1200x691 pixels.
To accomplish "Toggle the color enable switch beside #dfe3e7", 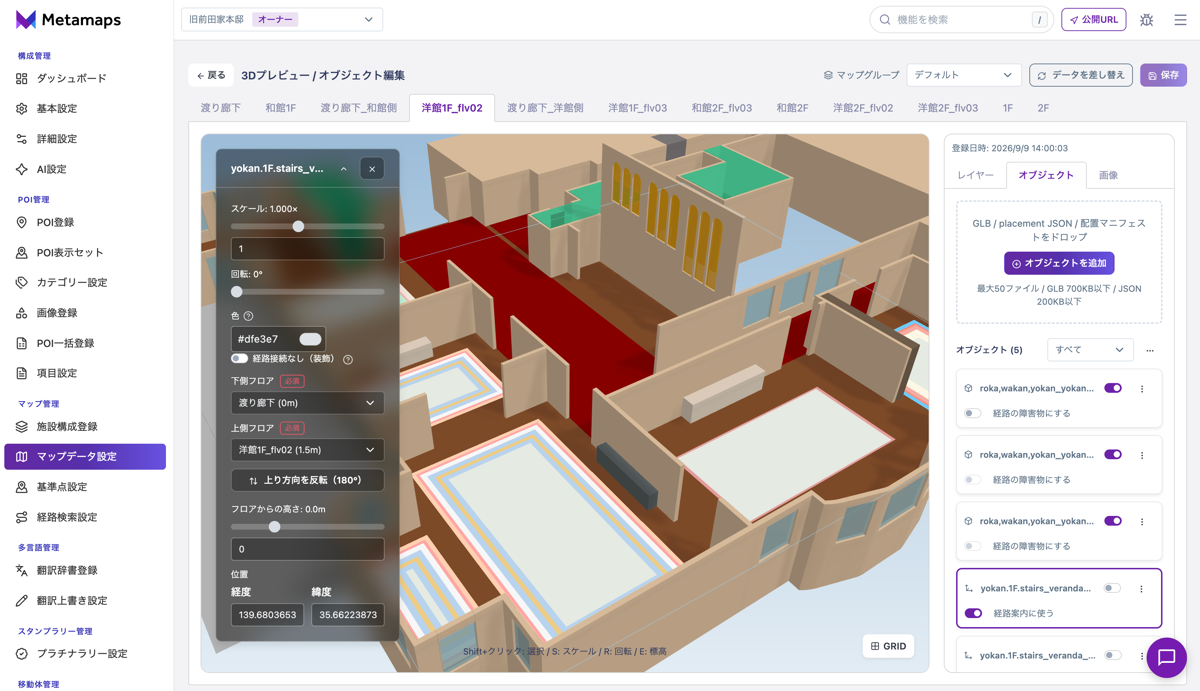I will click(310, 339).
